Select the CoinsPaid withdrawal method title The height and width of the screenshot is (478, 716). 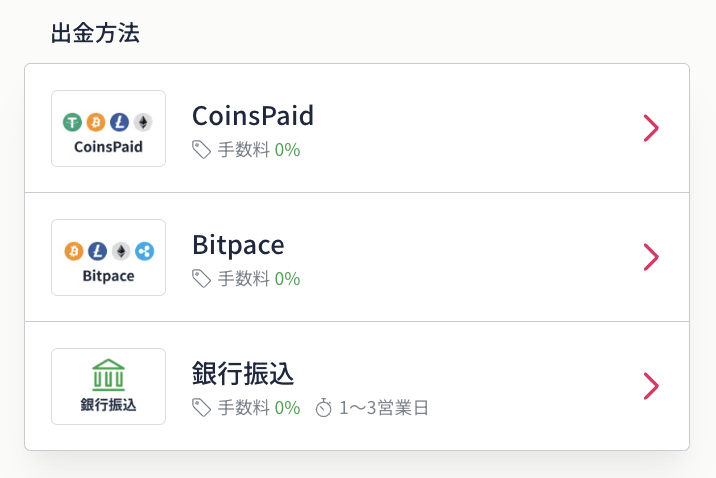[253, 116]
